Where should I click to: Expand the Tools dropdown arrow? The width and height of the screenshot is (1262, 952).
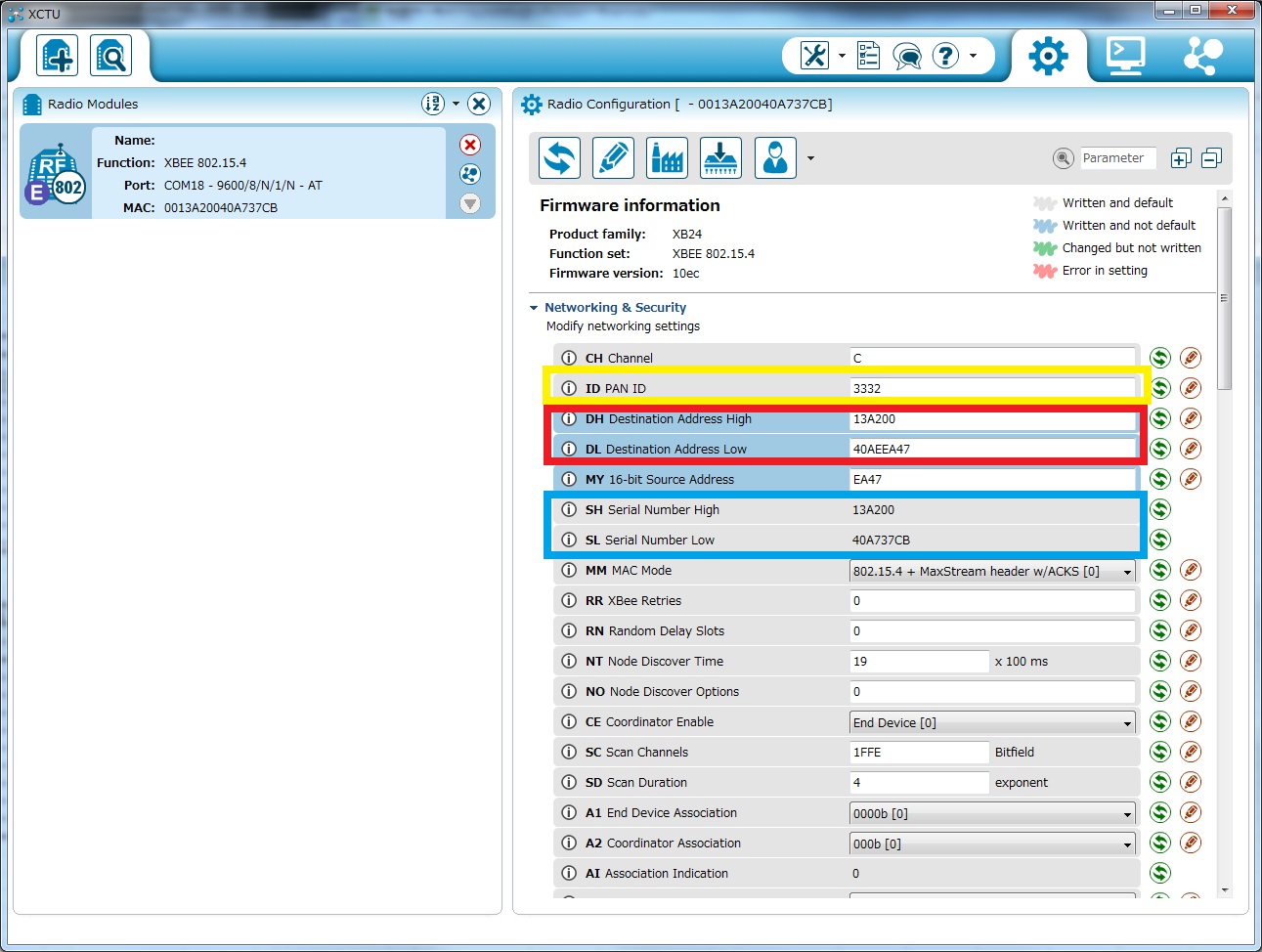tap(842, 56)
